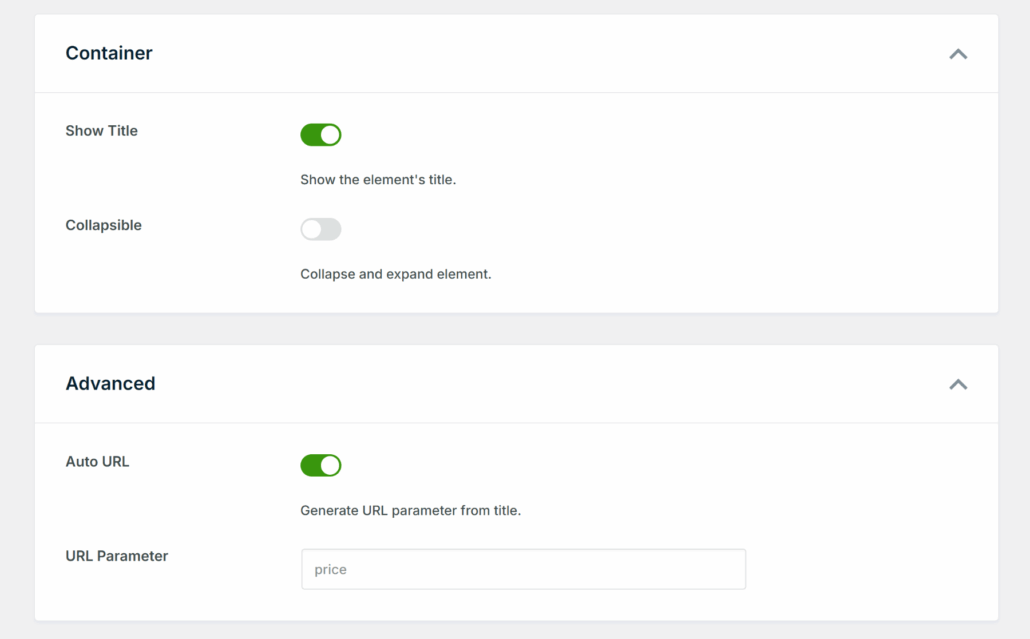Click the Show Title toggle's circular knob

click(x=329, y=134)
